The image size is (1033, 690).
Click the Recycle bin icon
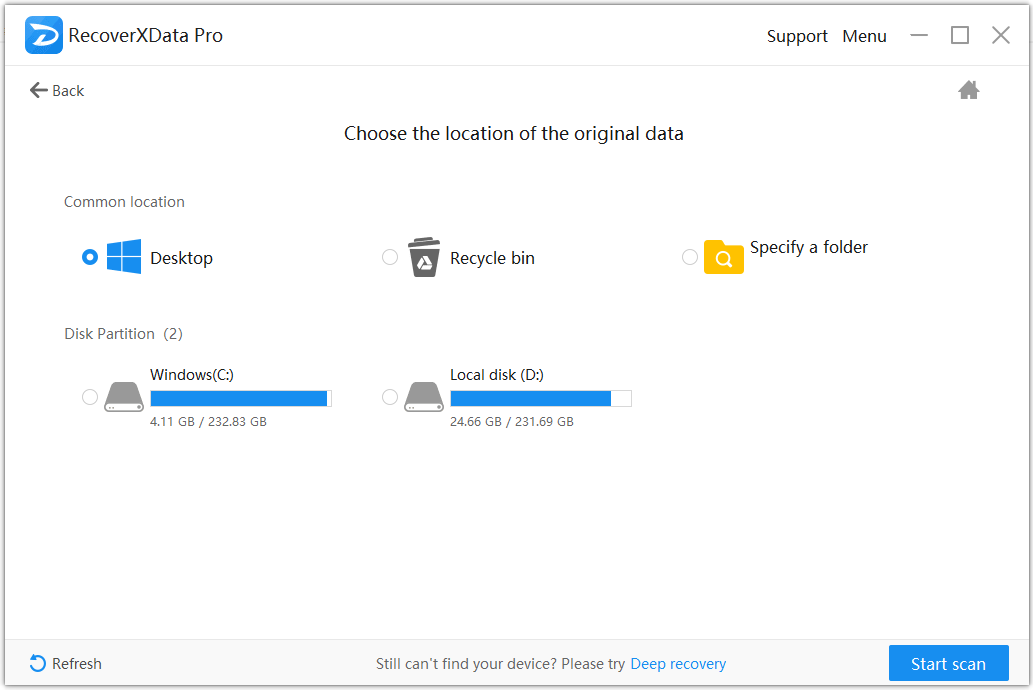424,257
